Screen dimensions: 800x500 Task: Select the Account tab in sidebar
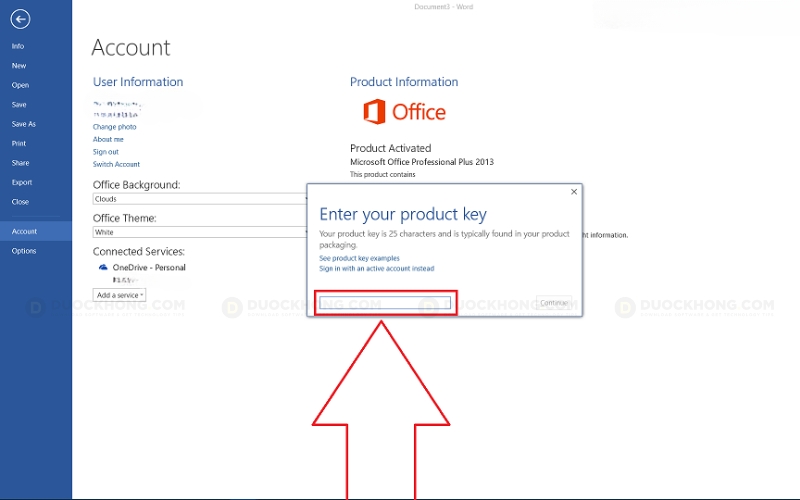click(36, 231)
